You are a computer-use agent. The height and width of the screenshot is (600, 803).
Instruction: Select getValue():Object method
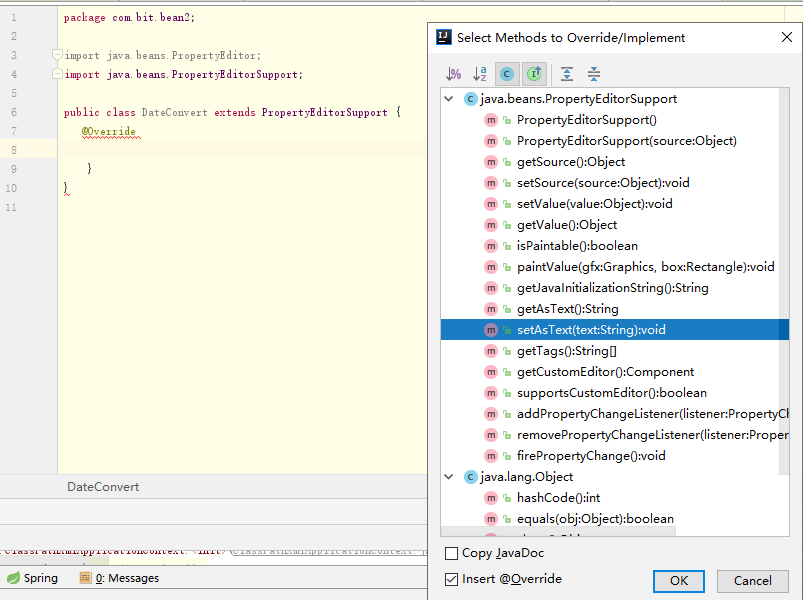point(566,225)
